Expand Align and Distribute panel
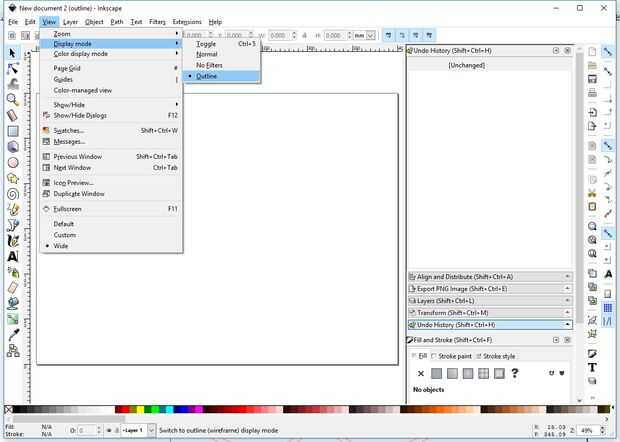The width and height of the screenshot is (620, 442). click(490, 277)
